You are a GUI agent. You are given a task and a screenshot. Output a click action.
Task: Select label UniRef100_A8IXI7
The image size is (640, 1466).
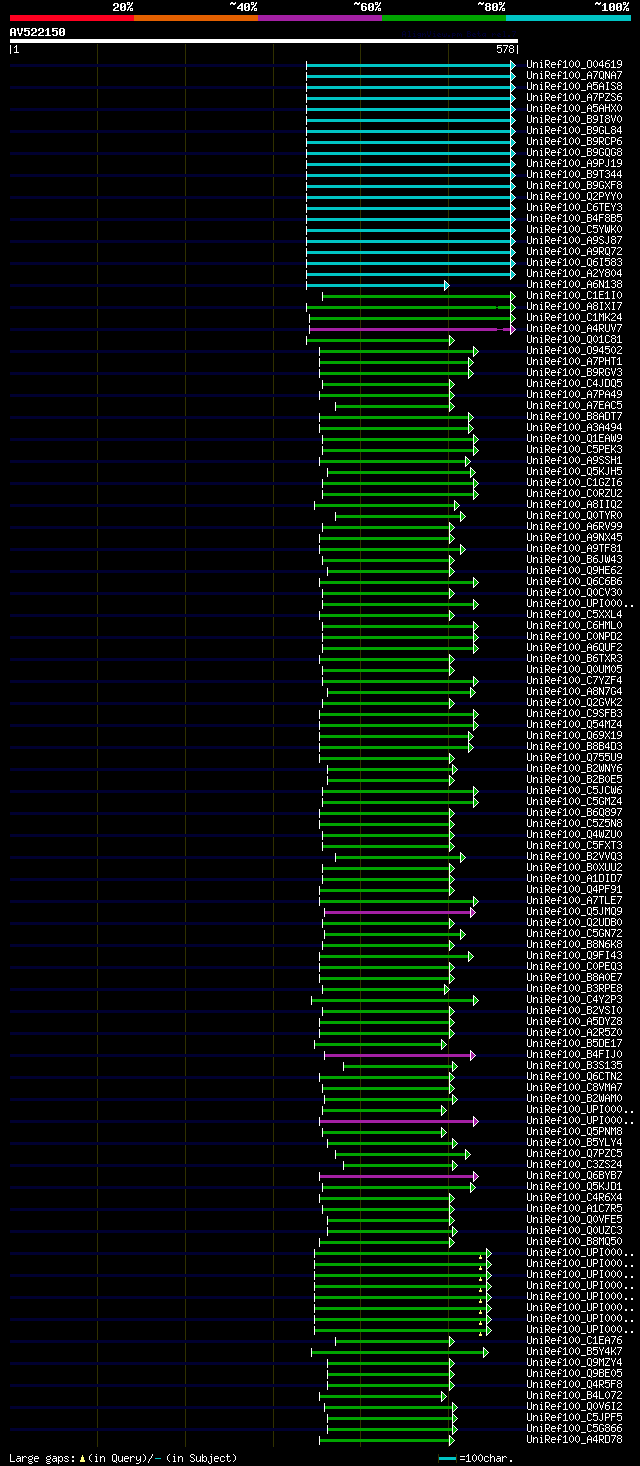tap(574, 306)
